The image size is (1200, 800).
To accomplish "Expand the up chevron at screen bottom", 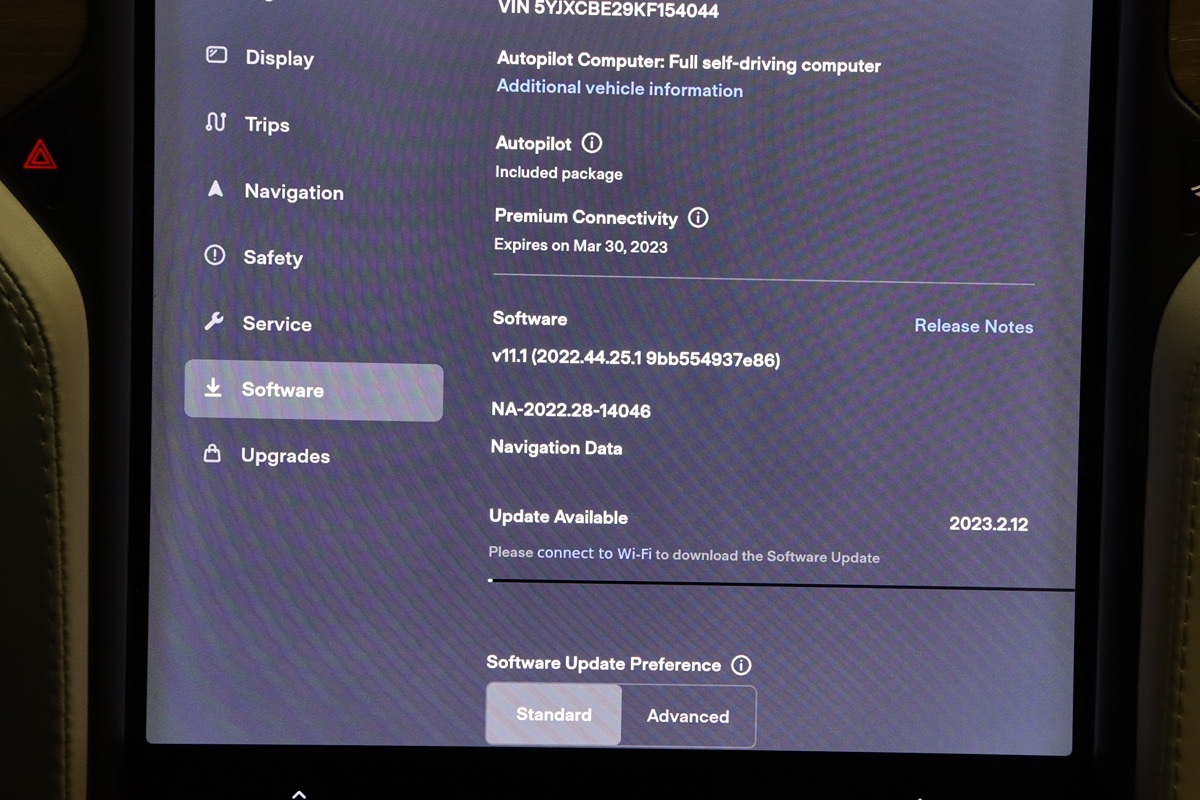I will (x=299, y=793).
